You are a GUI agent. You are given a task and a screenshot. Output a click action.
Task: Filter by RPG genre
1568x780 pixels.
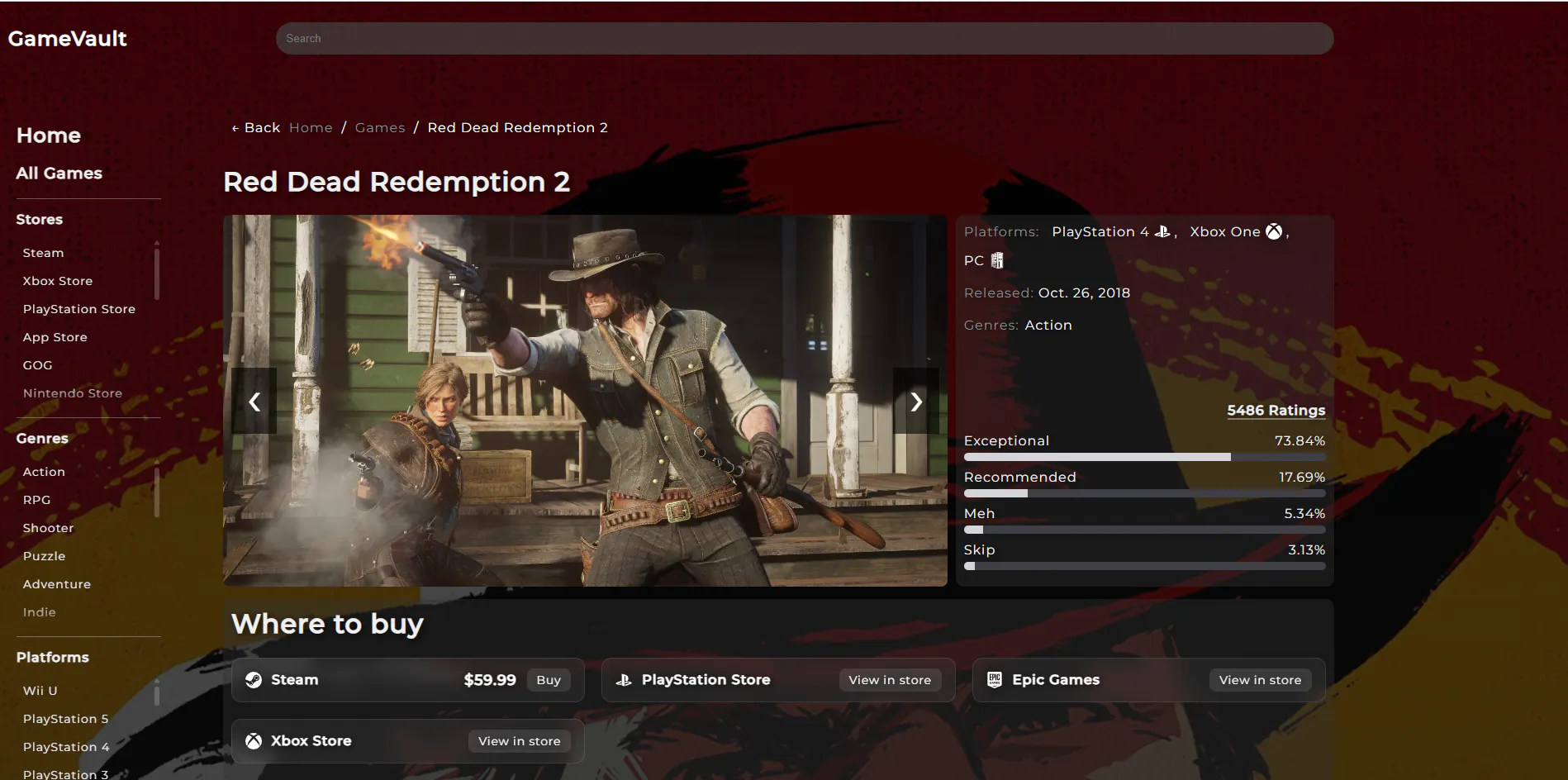tap(37, 500)
